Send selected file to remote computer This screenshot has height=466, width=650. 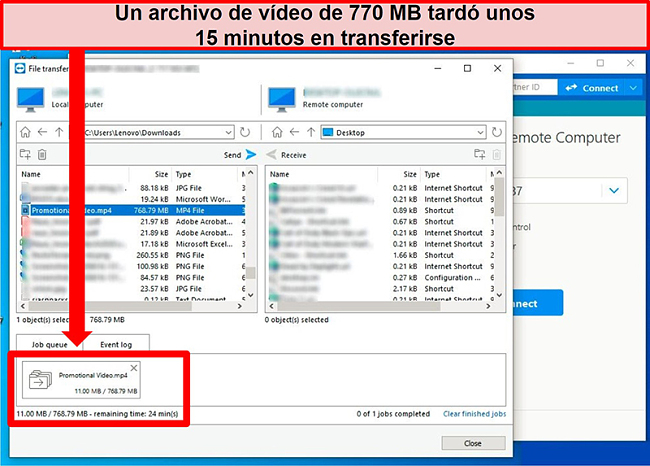pos(240,155)
